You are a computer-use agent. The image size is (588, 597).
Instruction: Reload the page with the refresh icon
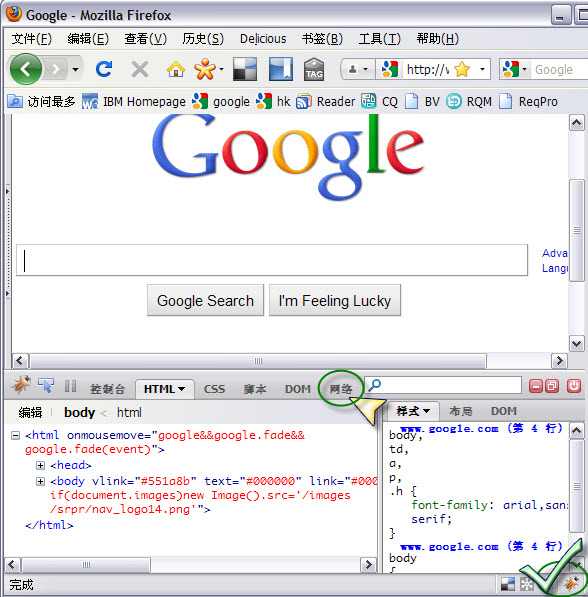pyautogui.click(x=104, y=69)
